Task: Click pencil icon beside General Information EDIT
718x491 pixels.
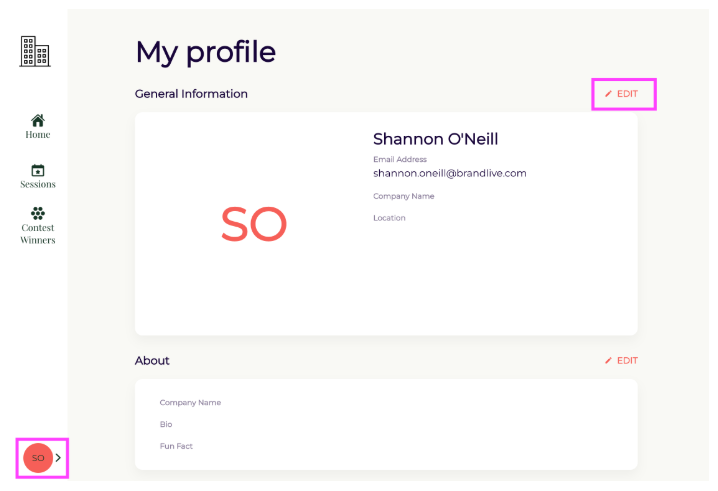Action: pos(608,94)
